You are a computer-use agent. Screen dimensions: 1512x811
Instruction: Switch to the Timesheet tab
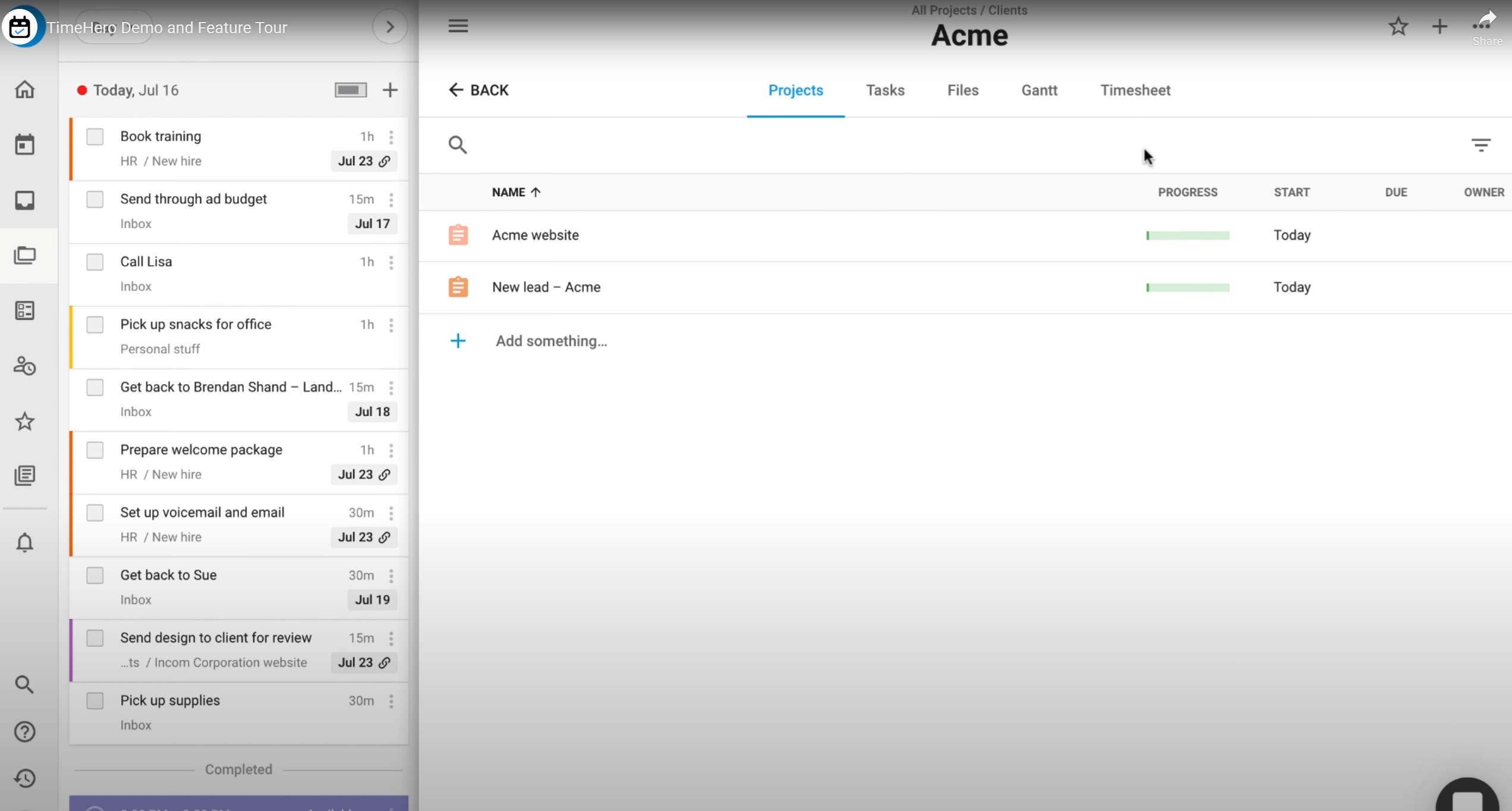1134,90
